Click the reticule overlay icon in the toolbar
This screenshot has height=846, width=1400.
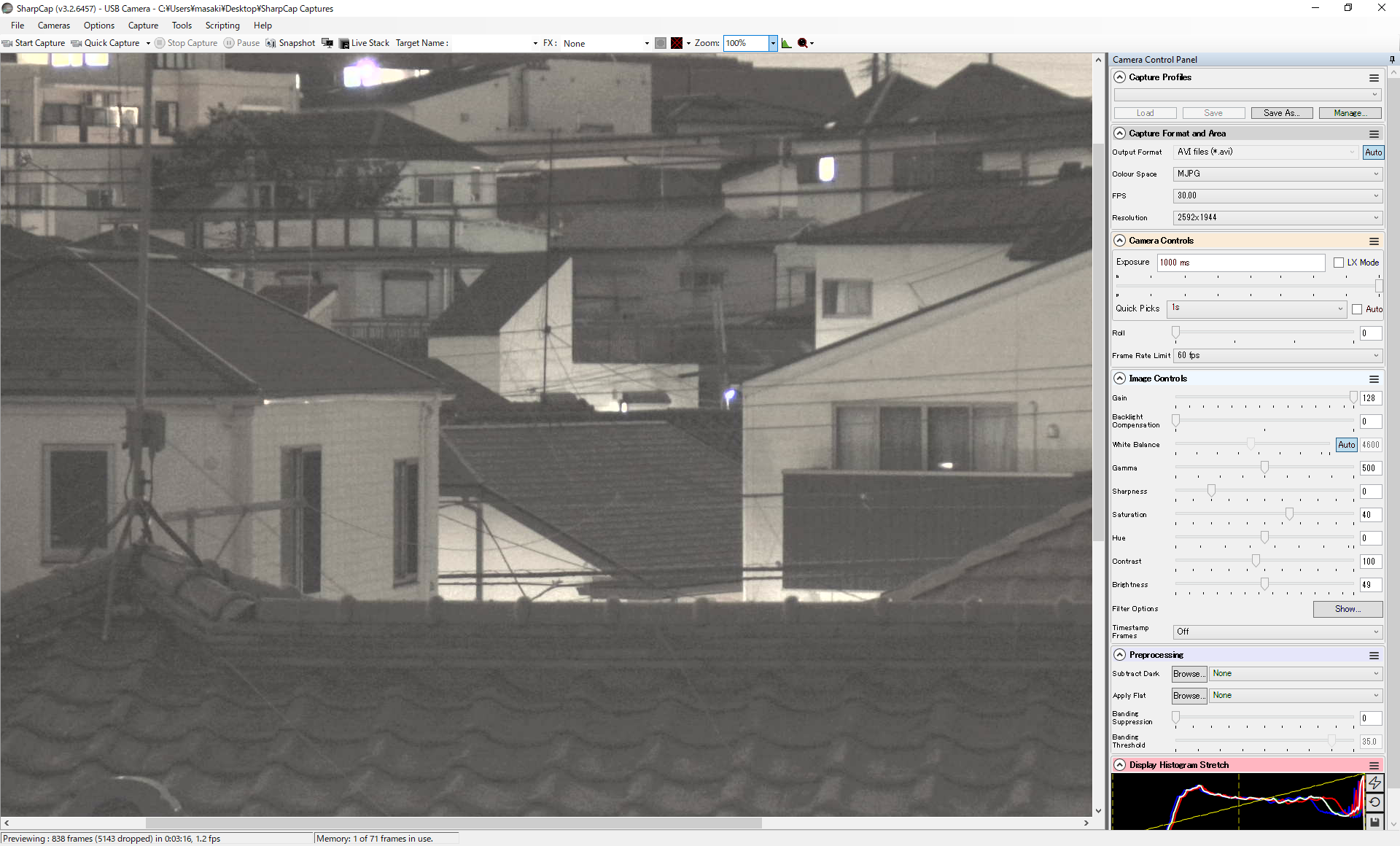point(677,43)
